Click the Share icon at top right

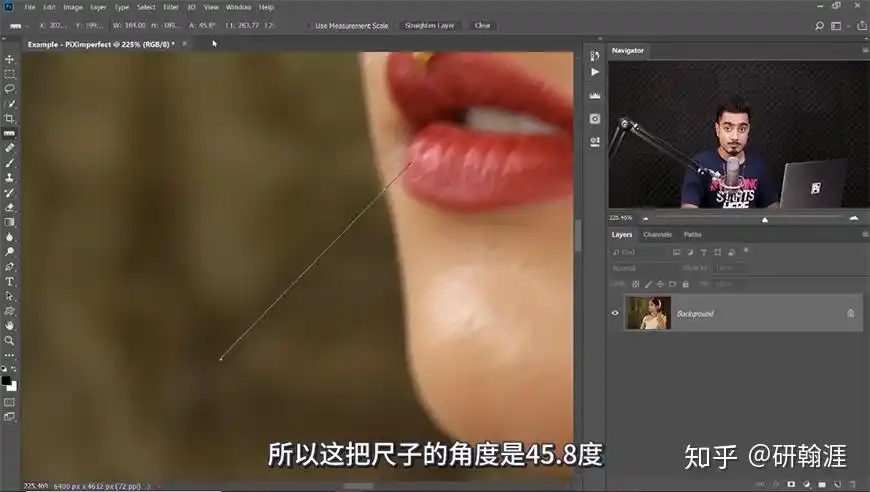coord(862,26)
